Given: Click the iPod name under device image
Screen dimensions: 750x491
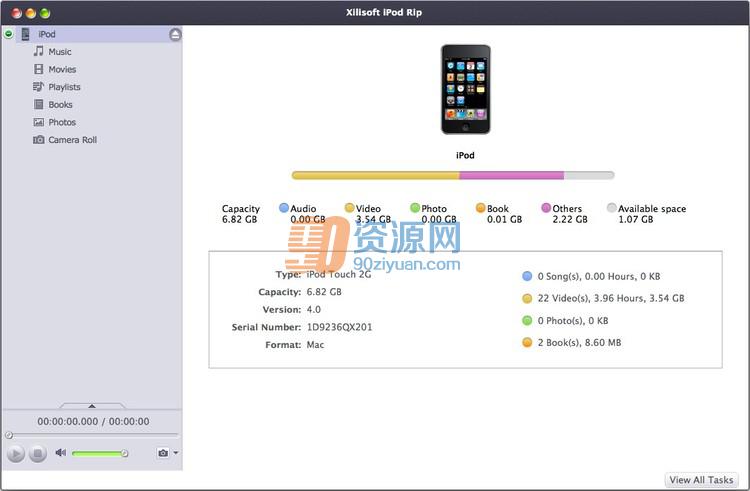Looking at the screenshot, I should 465,155.
